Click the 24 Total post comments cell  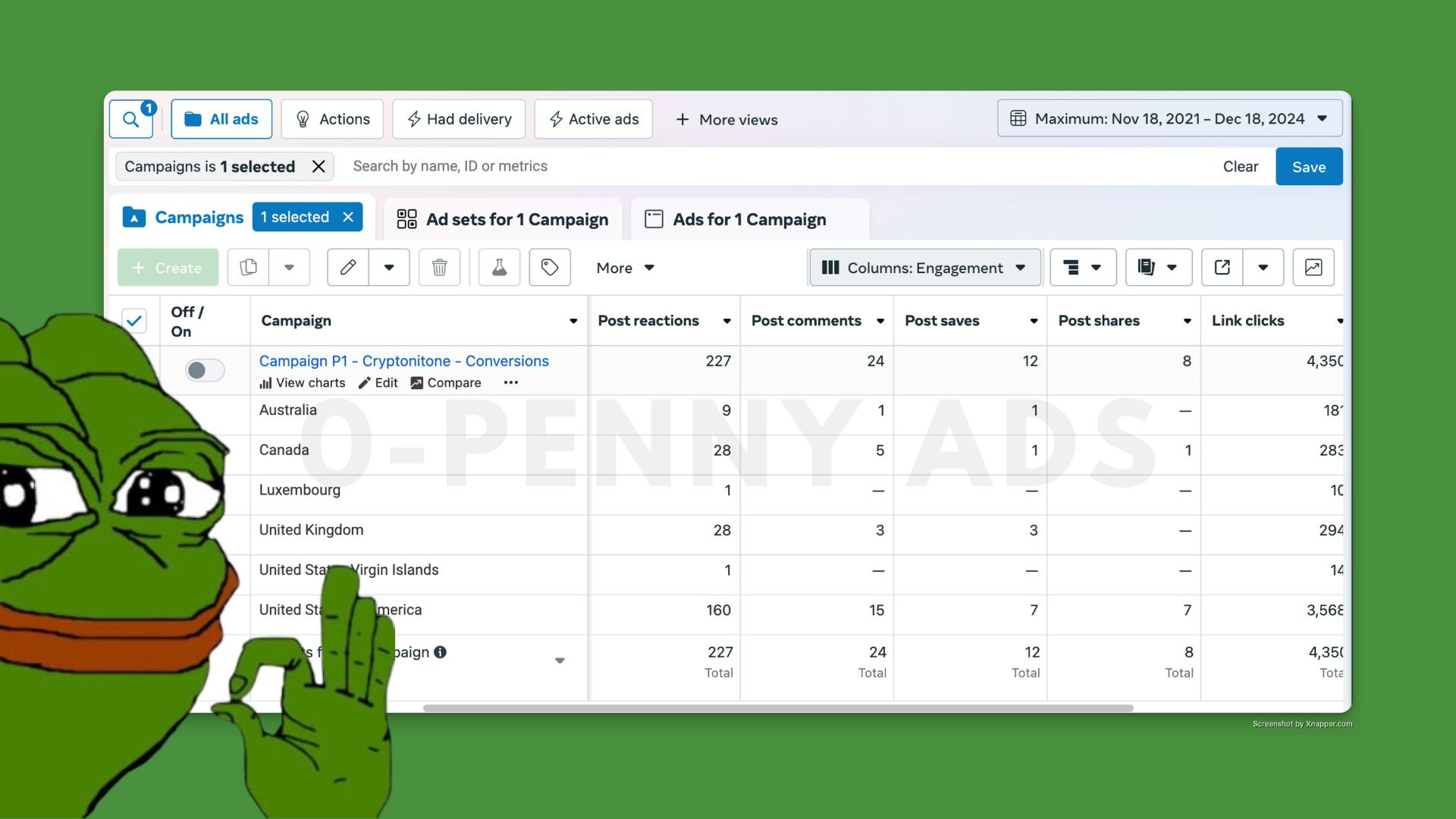point(872,661)
